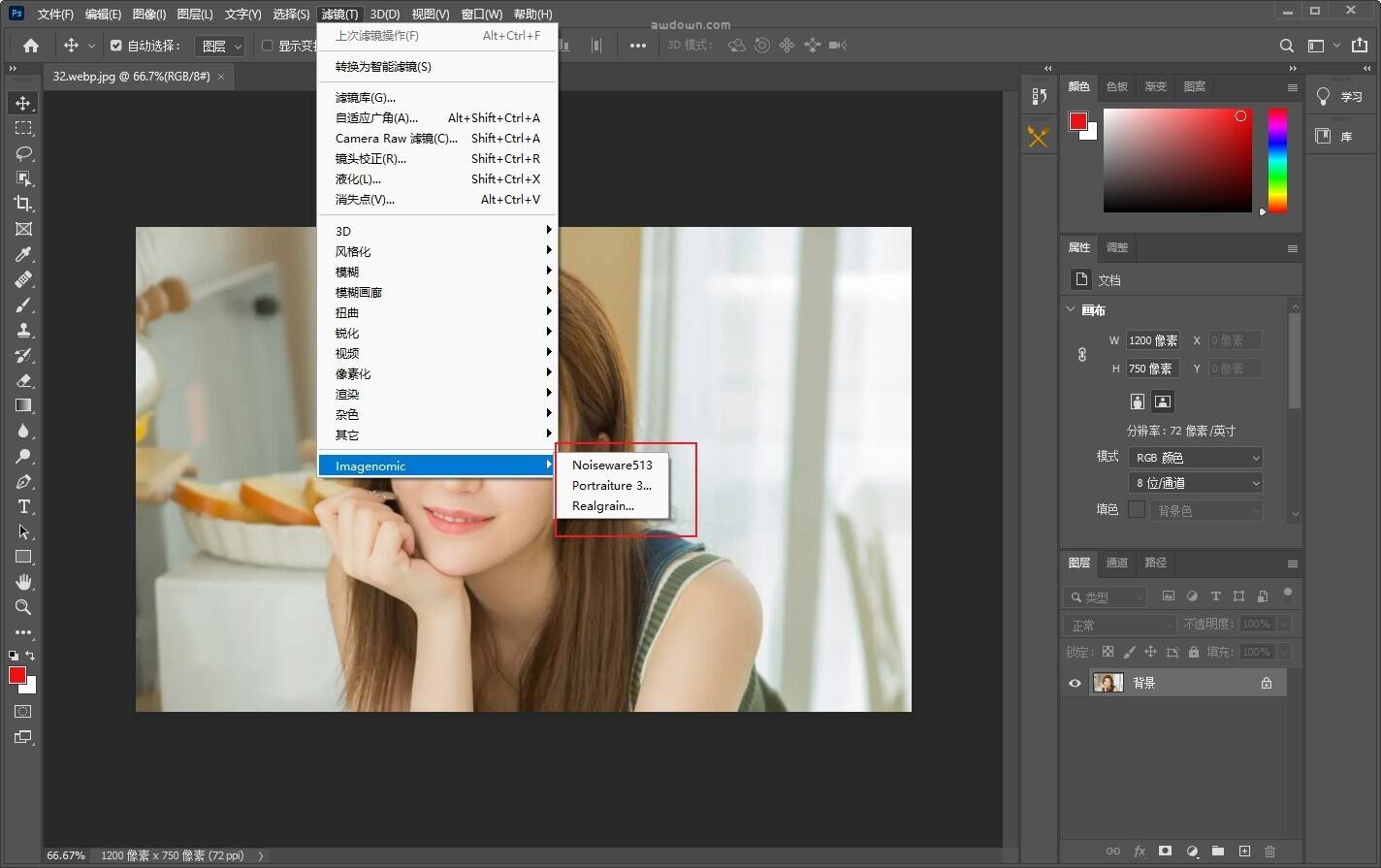Select the Lasso tool
Image resolution: width=1381 pixels, height=868 pixels.
(x=23, y=153)
